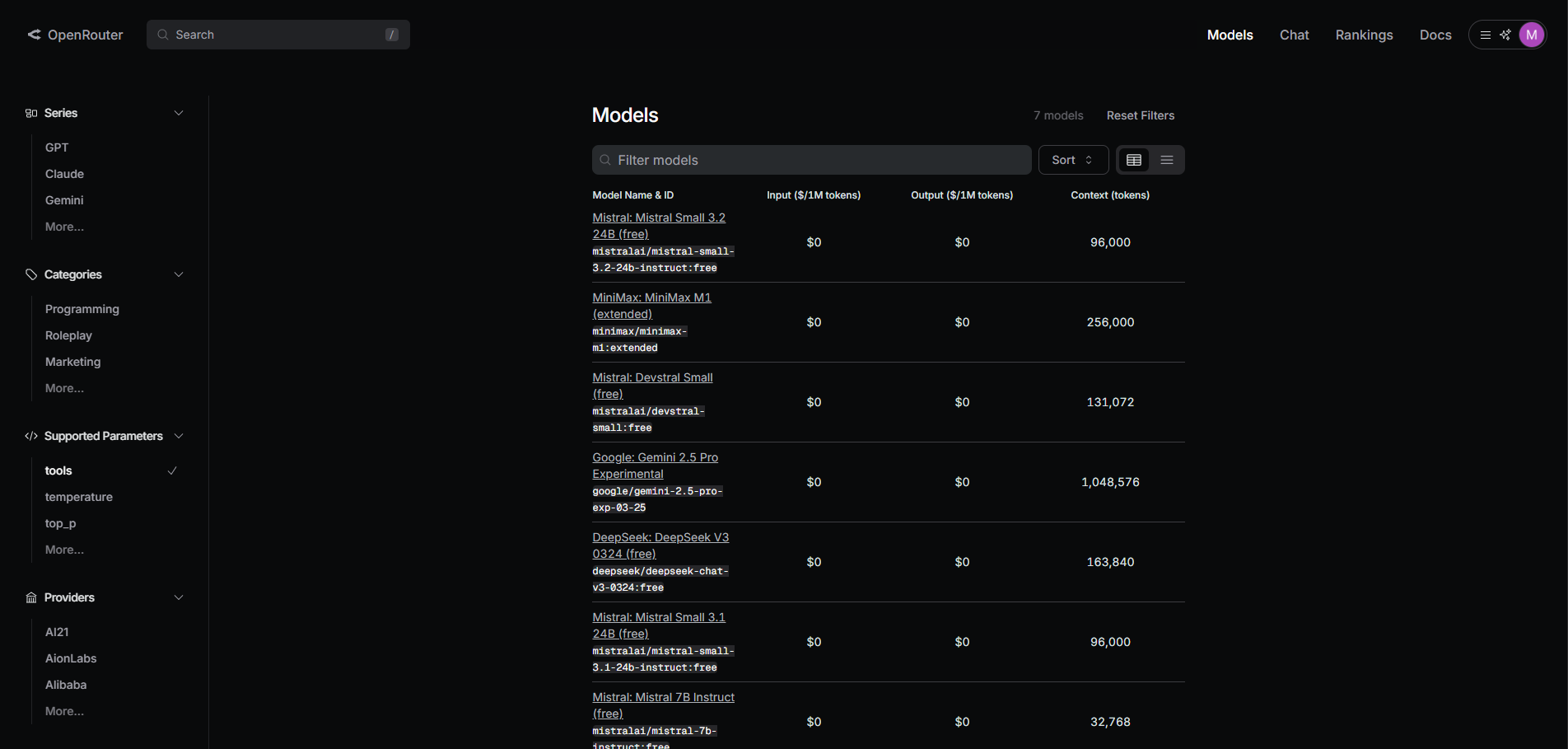Open Mistral Small 3.1 24B (free) link
The image size is (1568, 749).
click(x=659, y=625)
